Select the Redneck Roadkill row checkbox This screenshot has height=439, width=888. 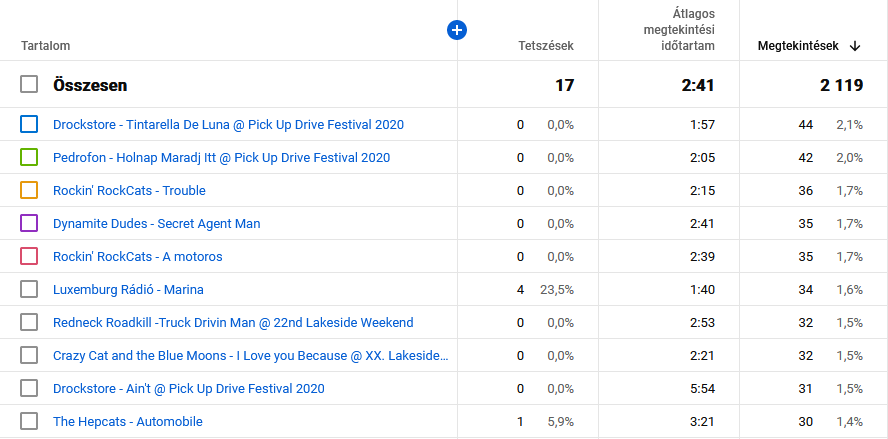coord(29,322)
